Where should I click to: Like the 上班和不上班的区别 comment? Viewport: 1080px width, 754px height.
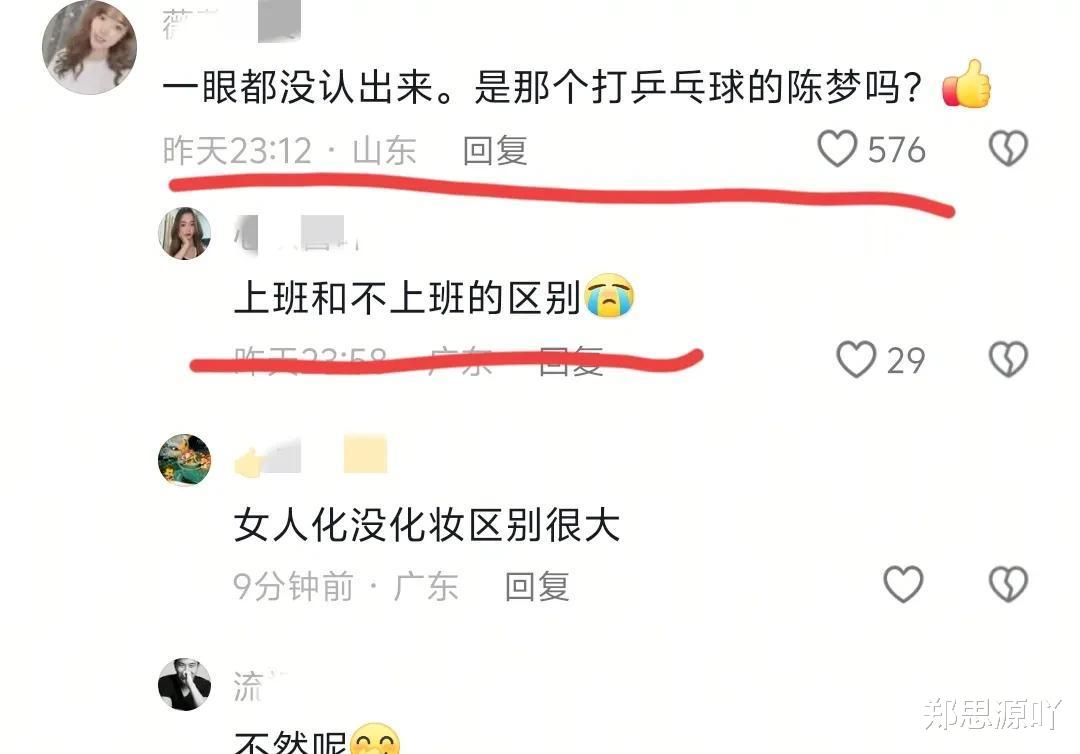pyautogui.click(x=856, y=359)
